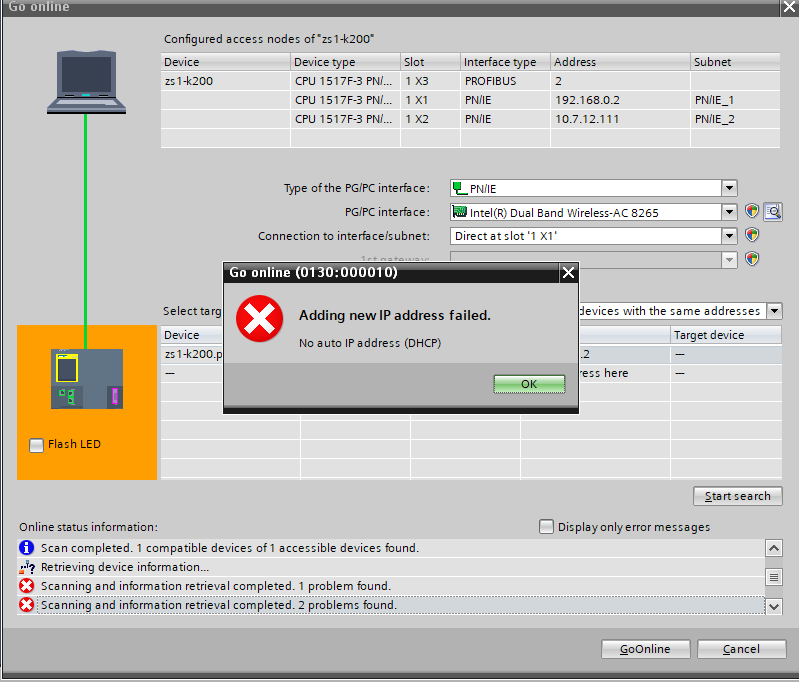Click the interface search magnifier icon
Screen dimensions: 799x682
773,212
